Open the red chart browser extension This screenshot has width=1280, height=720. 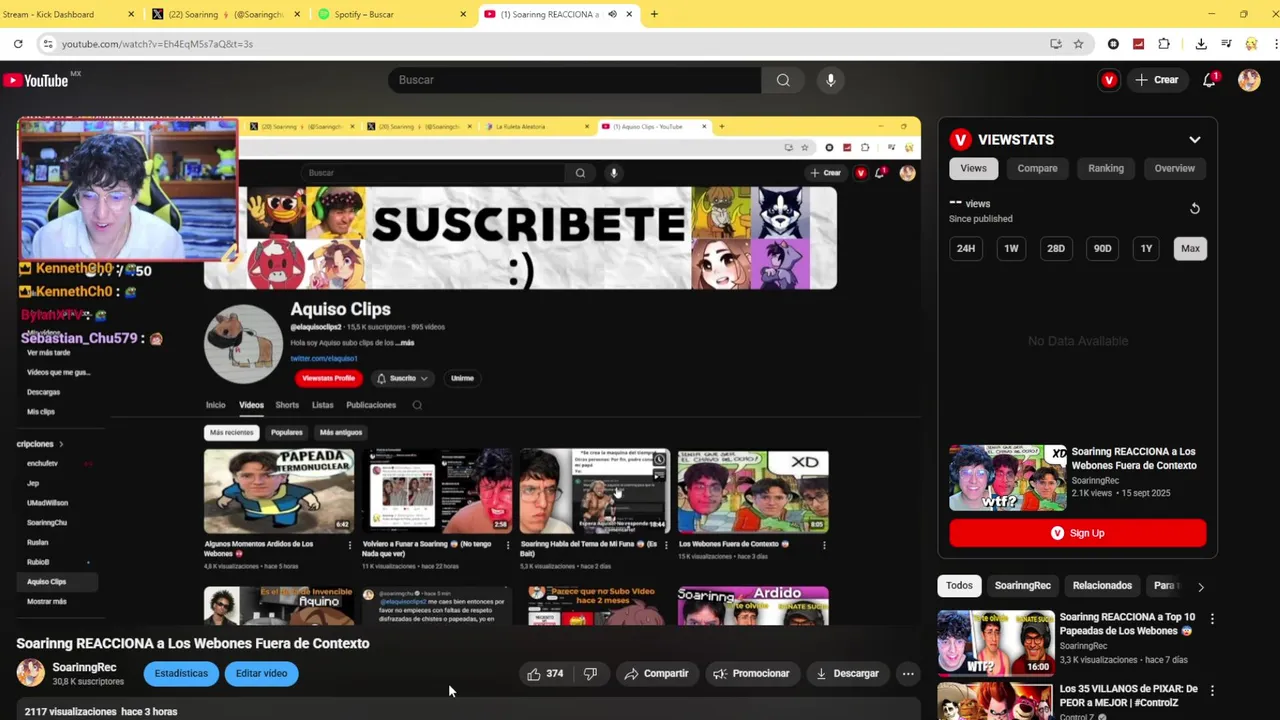(1138, 44)
